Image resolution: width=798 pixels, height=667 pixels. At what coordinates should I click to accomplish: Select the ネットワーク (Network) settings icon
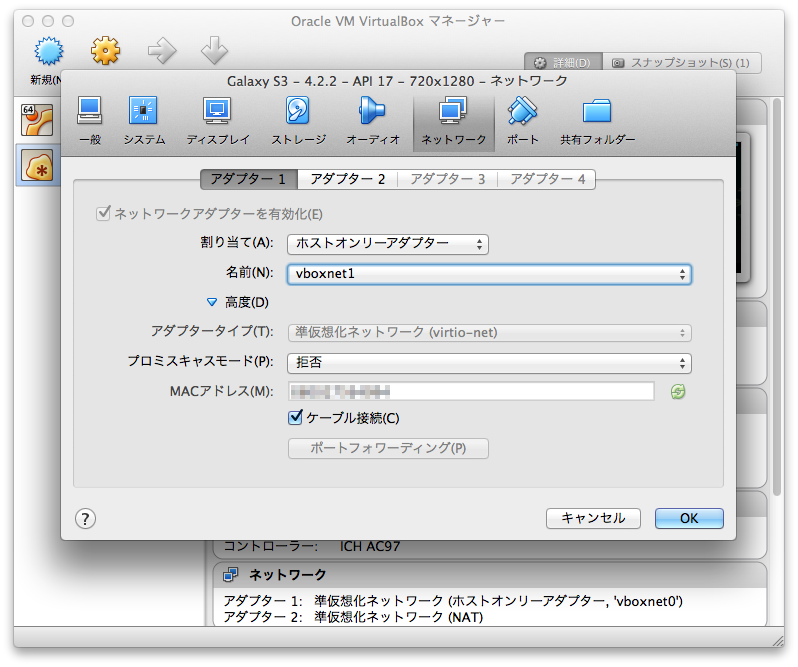tap(453, 122)
